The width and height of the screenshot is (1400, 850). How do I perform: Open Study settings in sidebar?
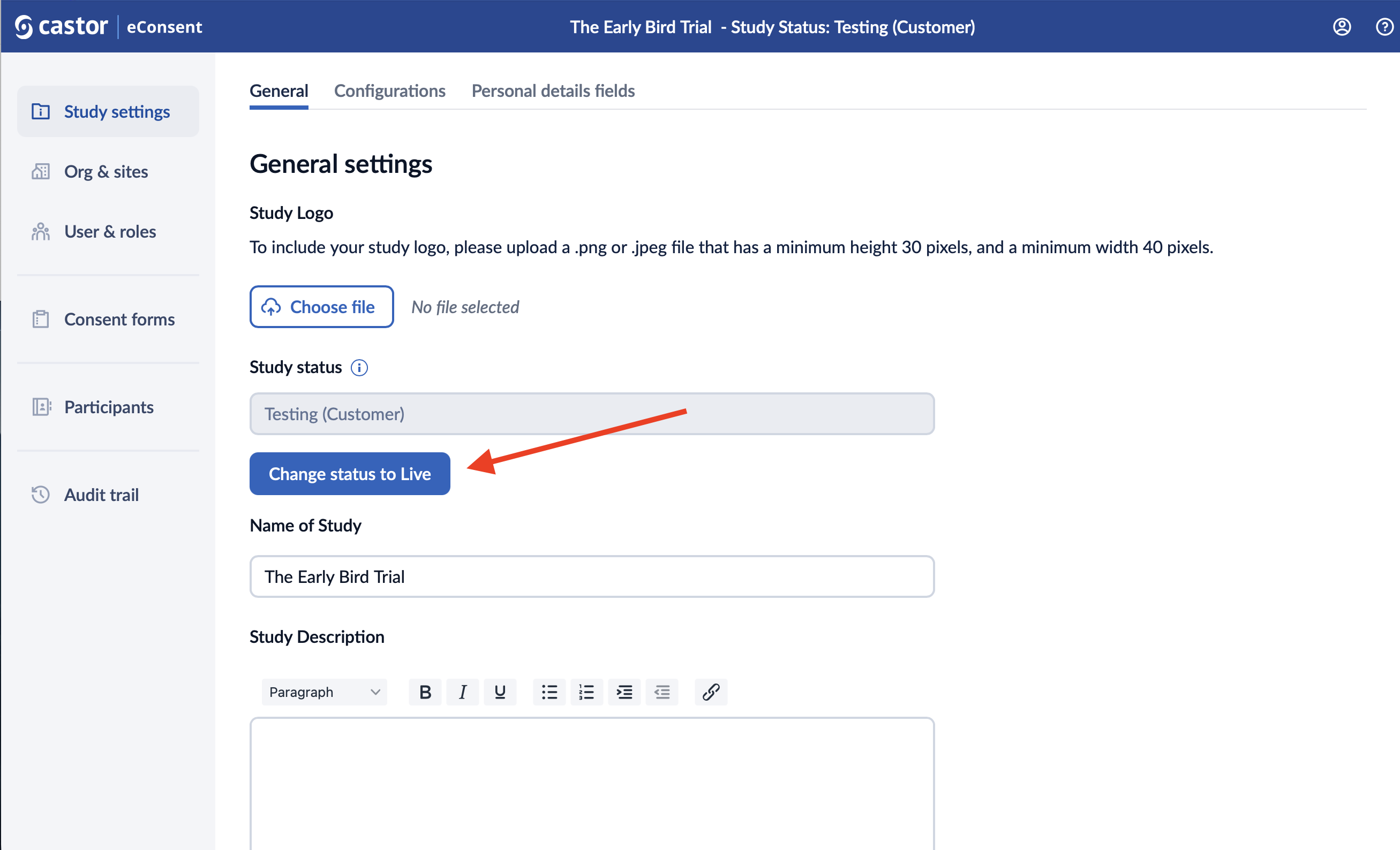[108, 111]
